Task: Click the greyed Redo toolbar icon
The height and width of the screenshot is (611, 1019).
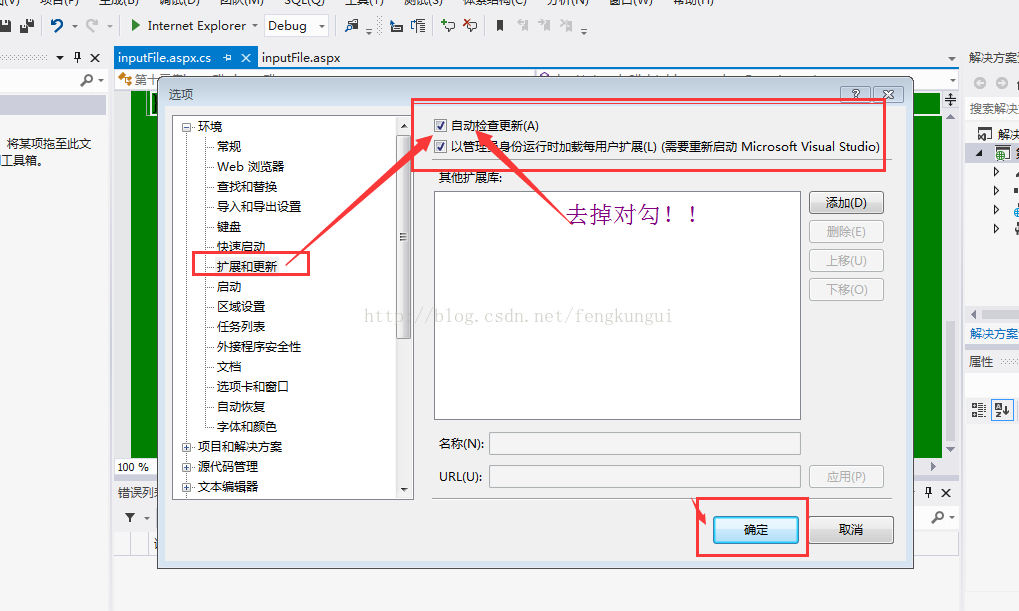Action: pyautogui.click(x=92, y=26)
